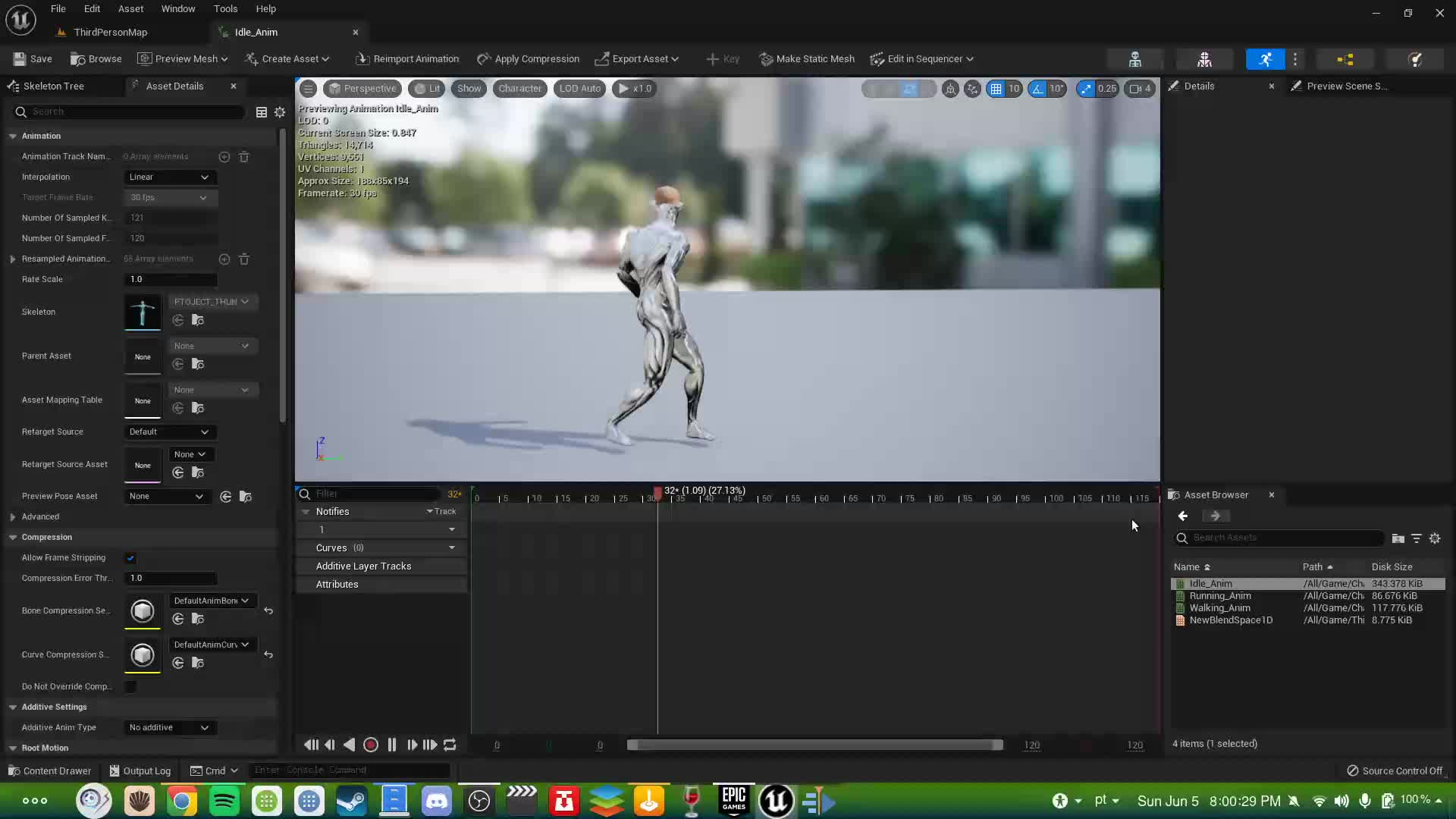Open the Skeleton editor mode icon
The width and height of the screenshot is (1456, 819).
(1135, 58)
